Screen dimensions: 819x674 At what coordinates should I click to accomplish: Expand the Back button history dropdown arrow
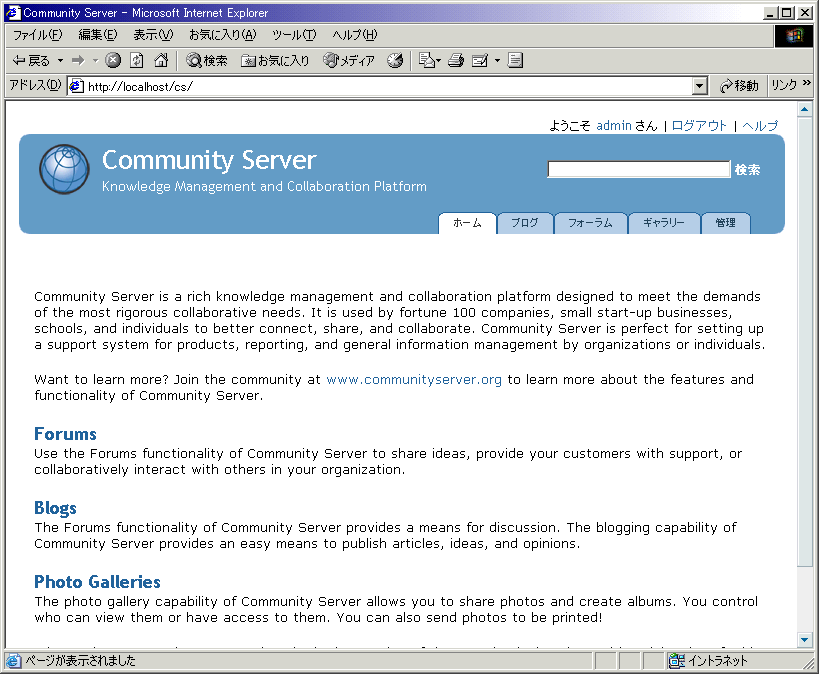61,61
